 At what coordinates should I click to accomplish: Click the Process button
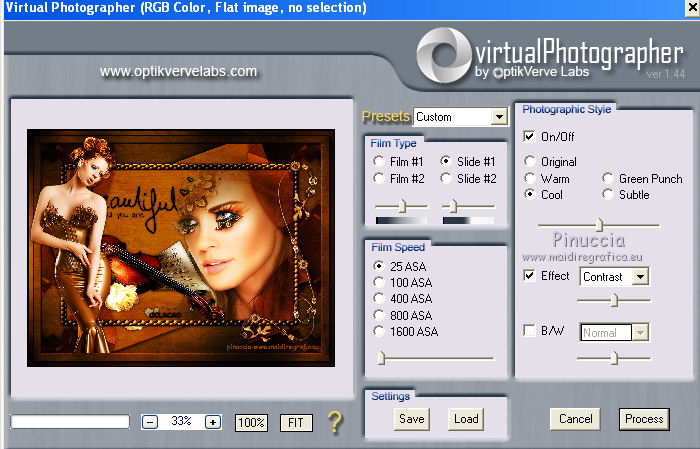pyautogui.click(x=644, y=419)
